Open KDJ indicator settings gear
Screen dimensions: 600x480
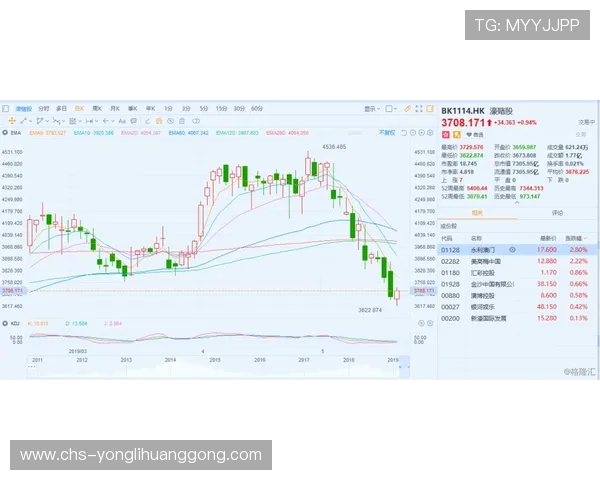coord(6,324)
